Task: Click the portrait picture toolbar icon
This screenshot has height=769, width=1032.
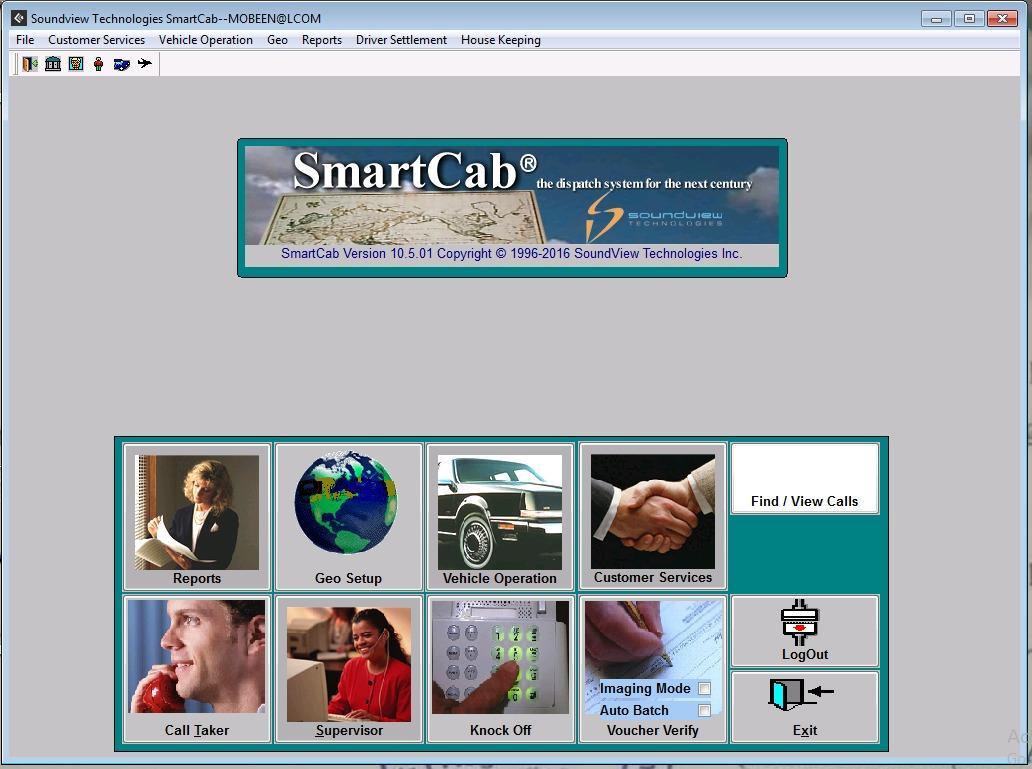Action: 76,64
